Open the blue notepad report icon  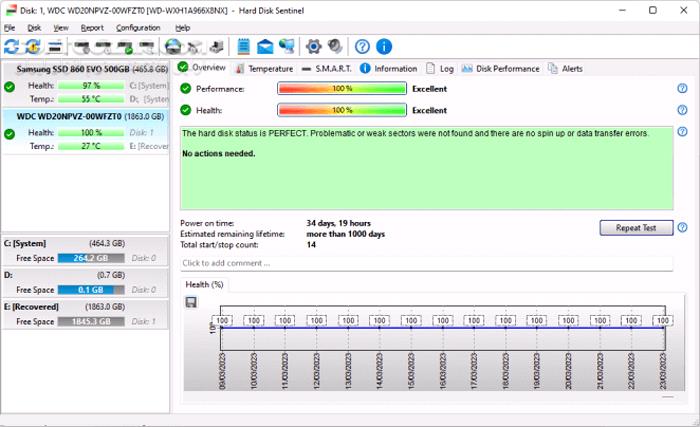coord(243,46)
